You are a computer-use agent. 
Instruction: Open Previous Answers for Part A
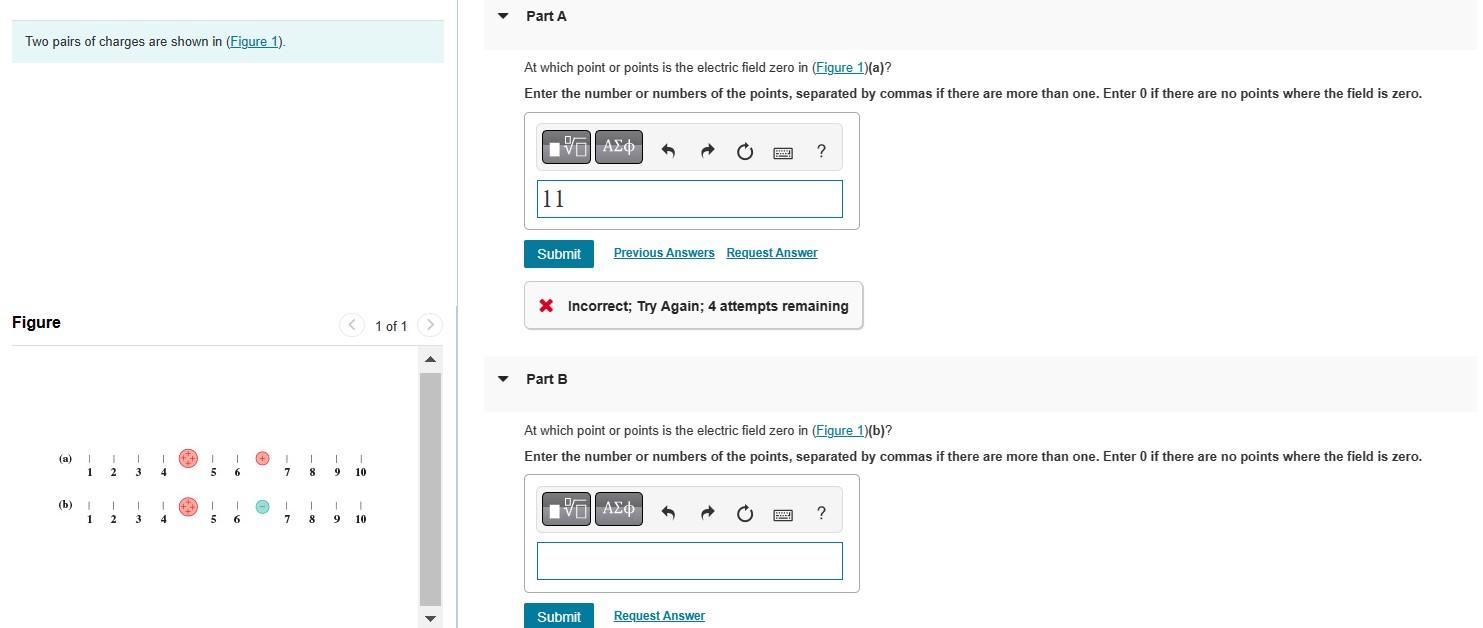[663, 252]
